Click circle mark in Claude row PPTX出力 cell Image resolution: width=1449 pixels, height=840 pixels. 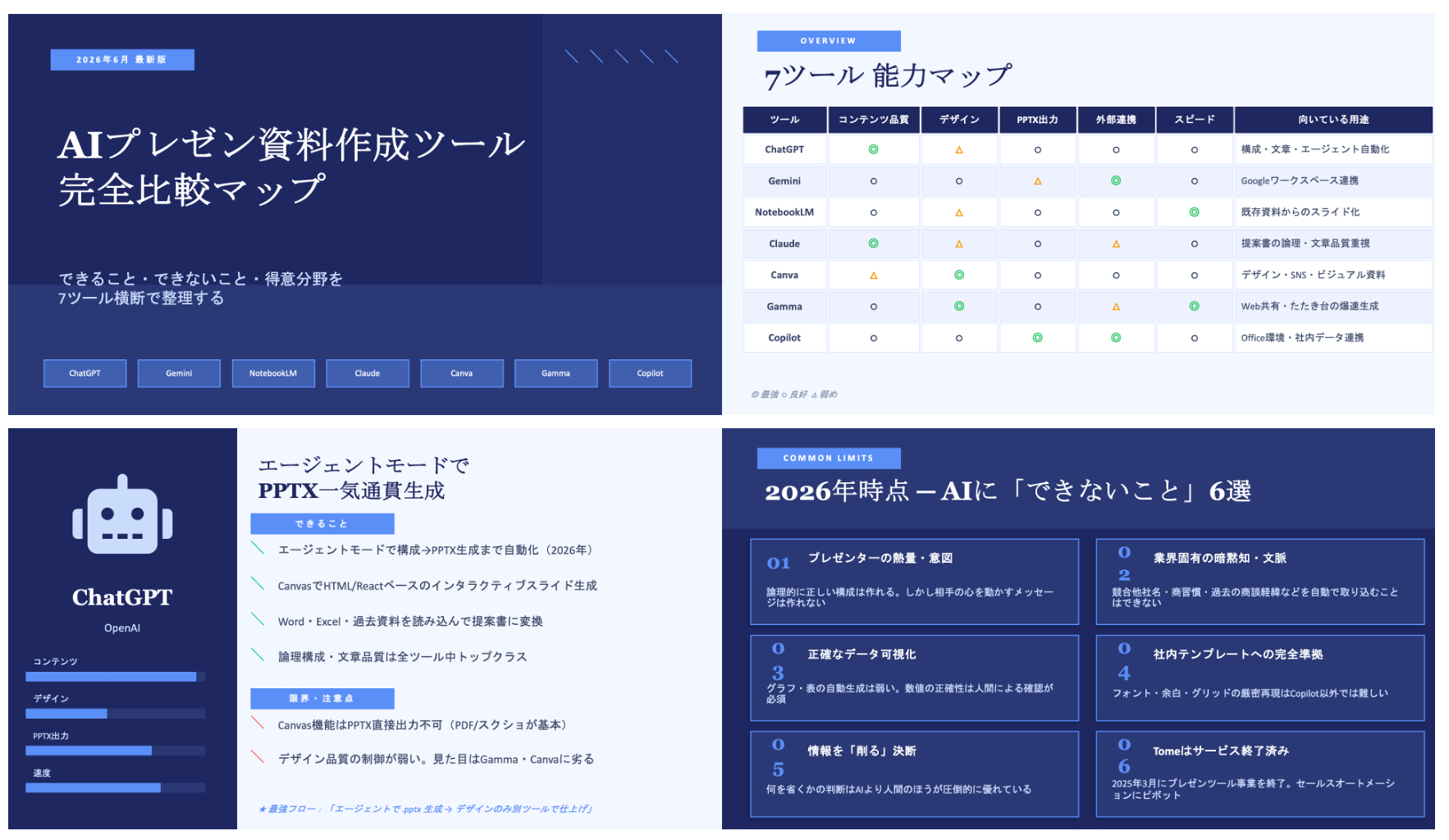pyautogui.click(x=1037, y=244)
